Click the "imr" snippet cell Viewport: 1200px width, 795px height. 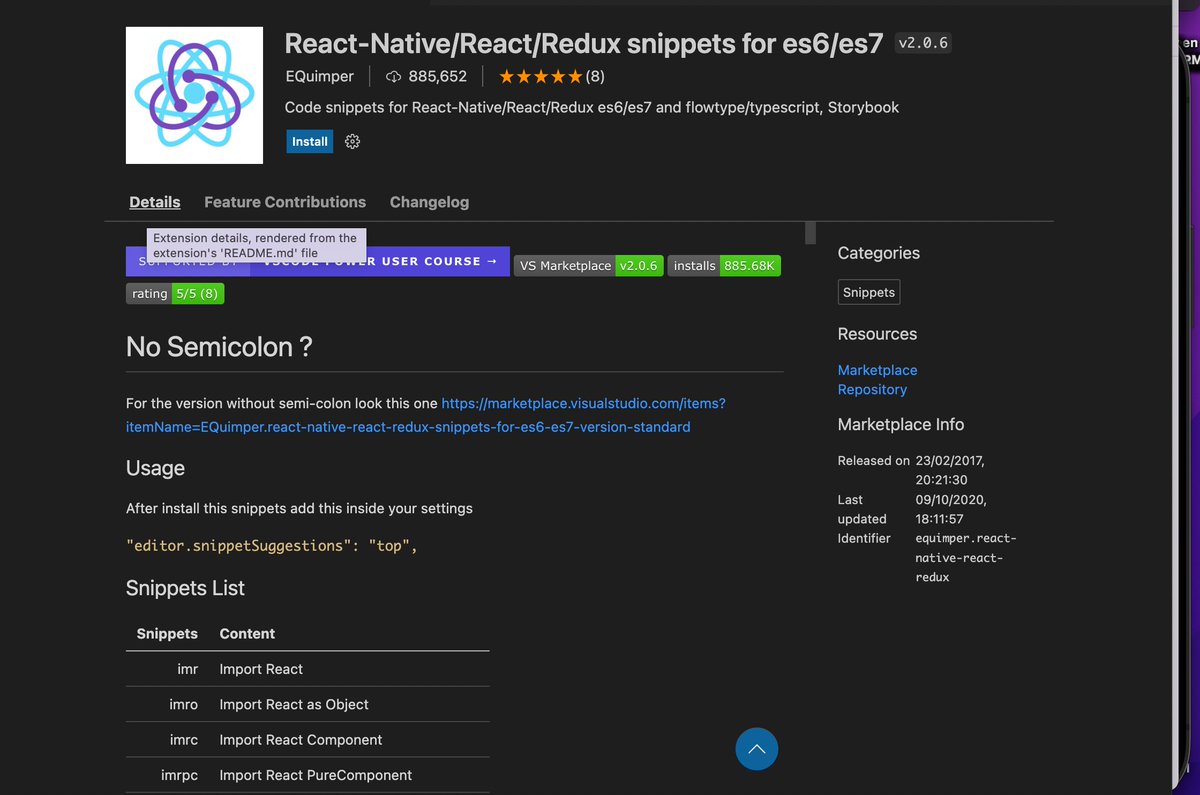pyautogui.click(x=188, y=669)
